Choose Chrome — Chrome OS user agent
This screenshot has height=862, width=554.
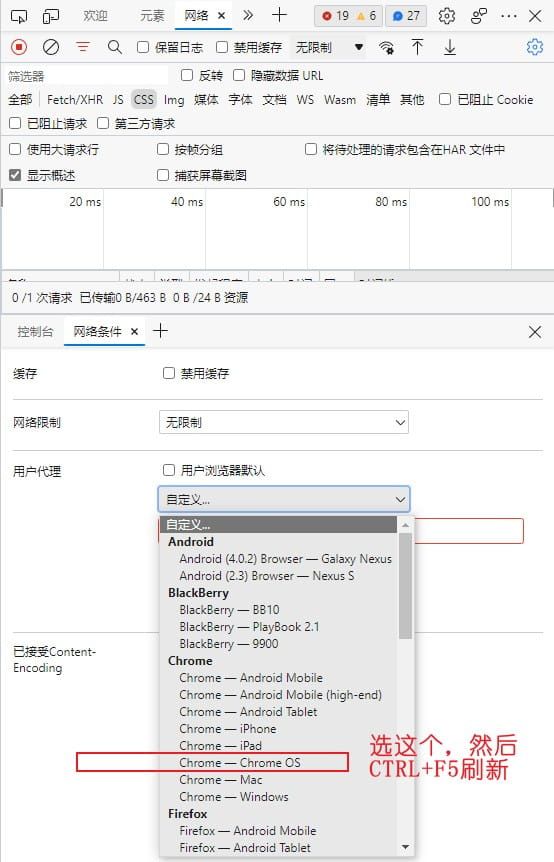click(x=240, y=762)
